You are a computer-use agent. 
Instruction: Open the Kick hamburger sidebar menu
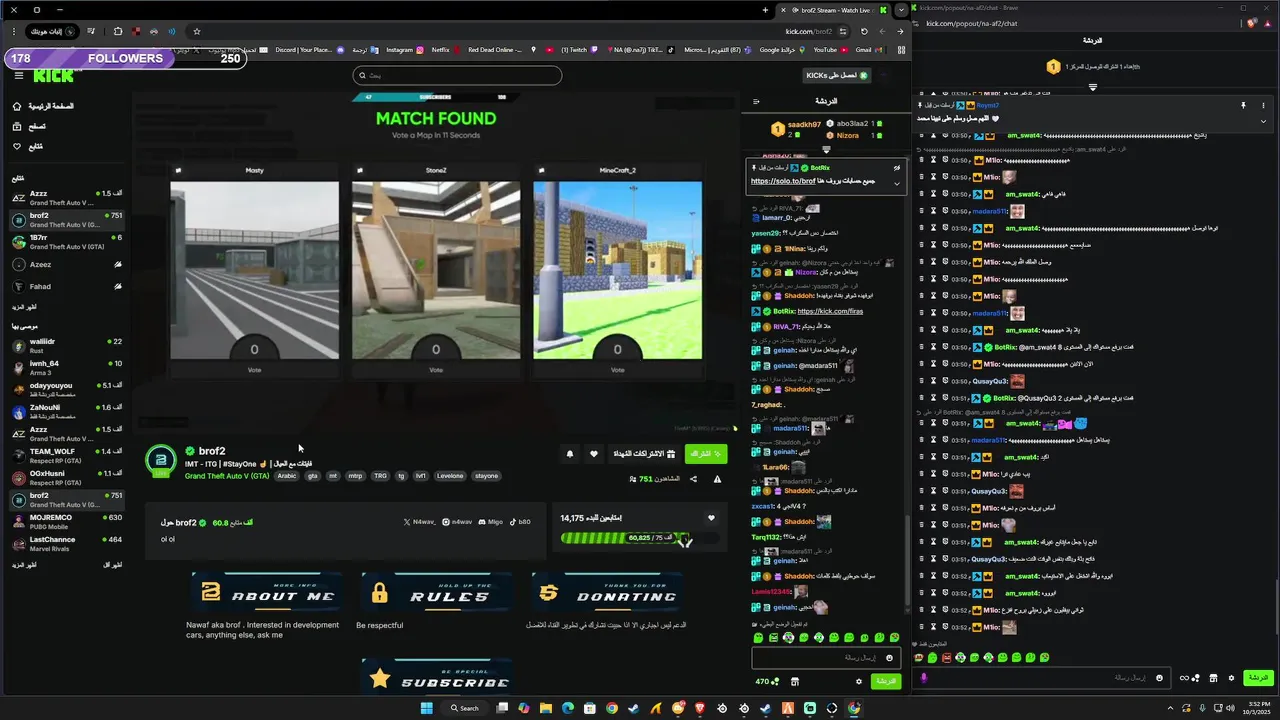pyautogui.click(x=18, y=75)
